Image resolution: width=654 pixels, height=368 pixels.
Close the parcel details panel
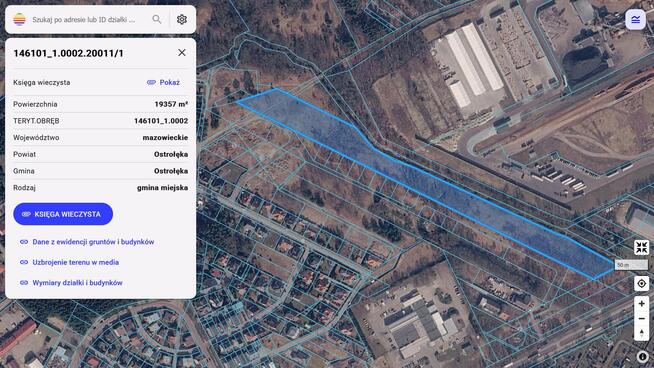click(182, 53)
